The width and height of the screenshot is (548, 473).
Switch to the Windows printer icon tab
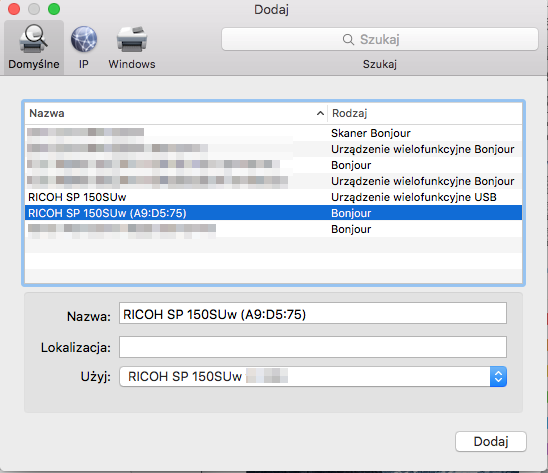[x=132, y=39]
